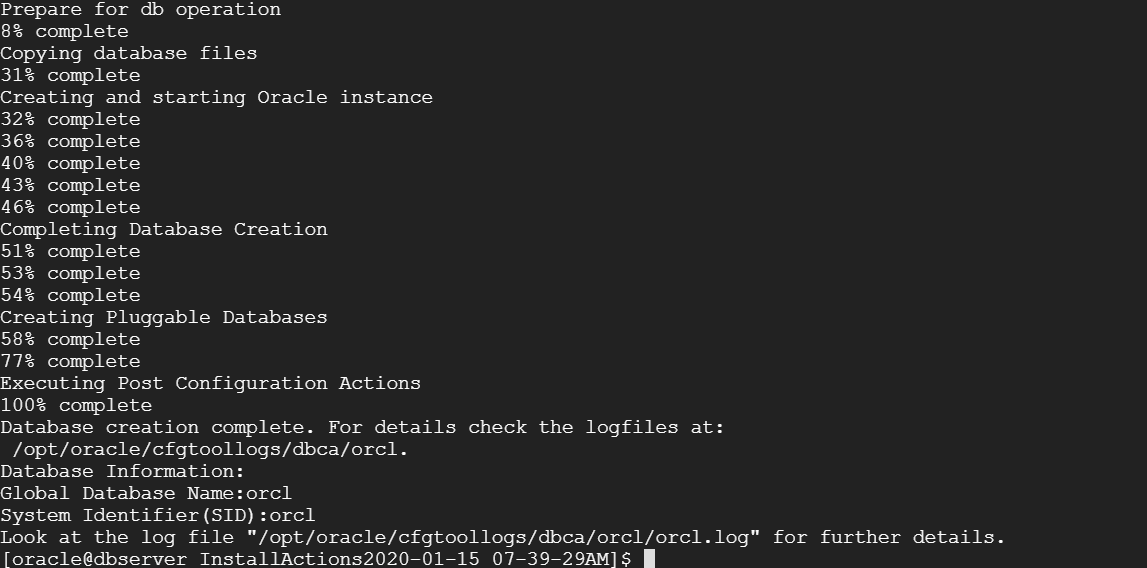
Task: Click the "Database creation complete" message line
Action: 362,428
